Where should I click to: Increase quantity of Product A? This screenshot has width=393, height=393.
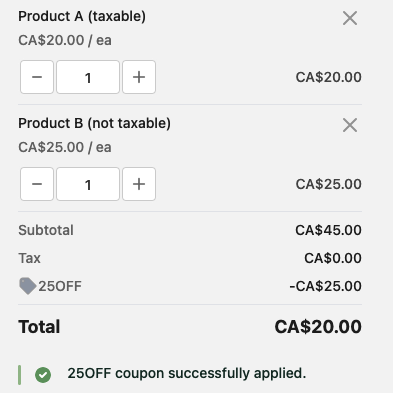139,77
